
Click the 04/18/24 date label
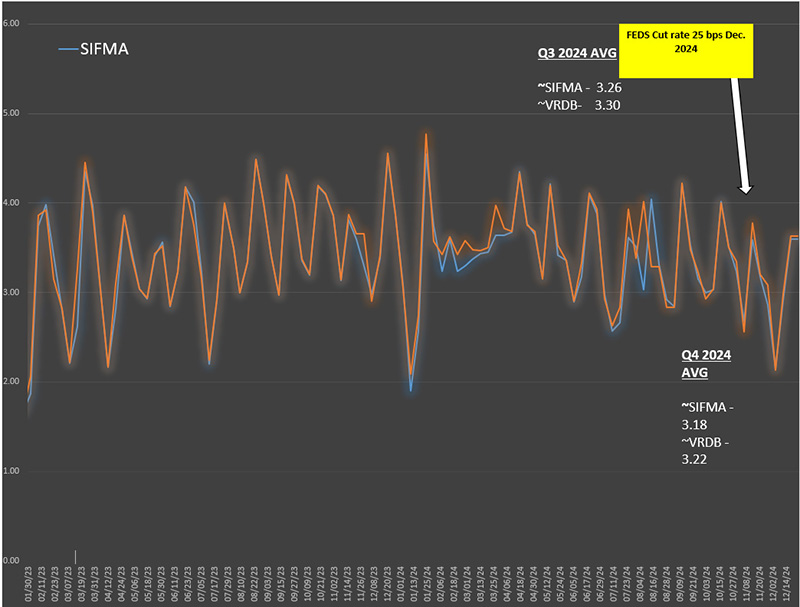pos(520,584)
